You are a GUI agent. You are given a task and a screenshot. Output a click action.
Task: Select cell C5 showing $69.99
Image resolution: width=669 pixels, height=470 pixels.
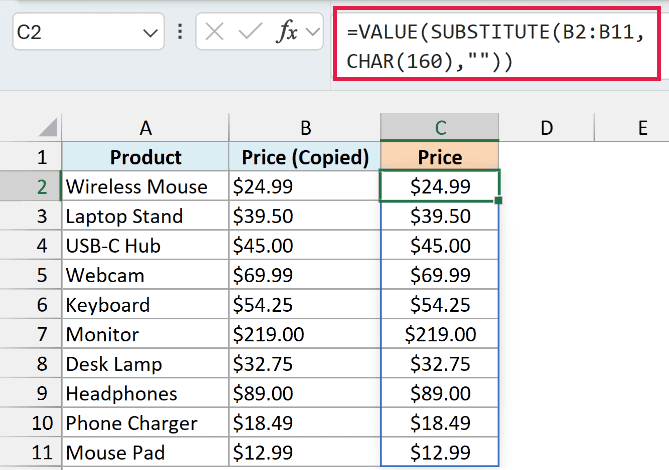439,275
